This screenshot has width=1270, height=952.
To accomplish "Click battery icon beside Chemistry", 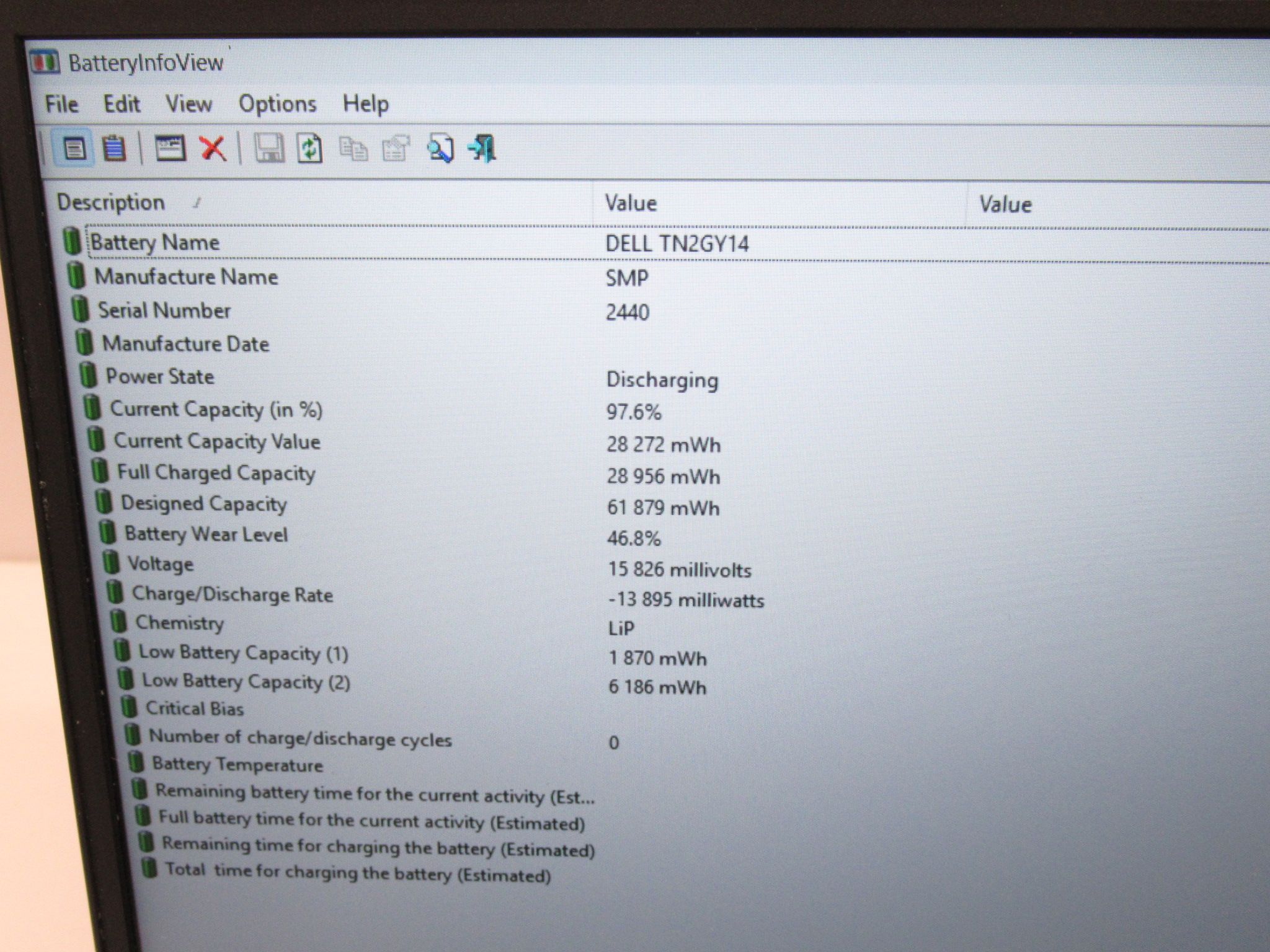I will pos(118,621).
